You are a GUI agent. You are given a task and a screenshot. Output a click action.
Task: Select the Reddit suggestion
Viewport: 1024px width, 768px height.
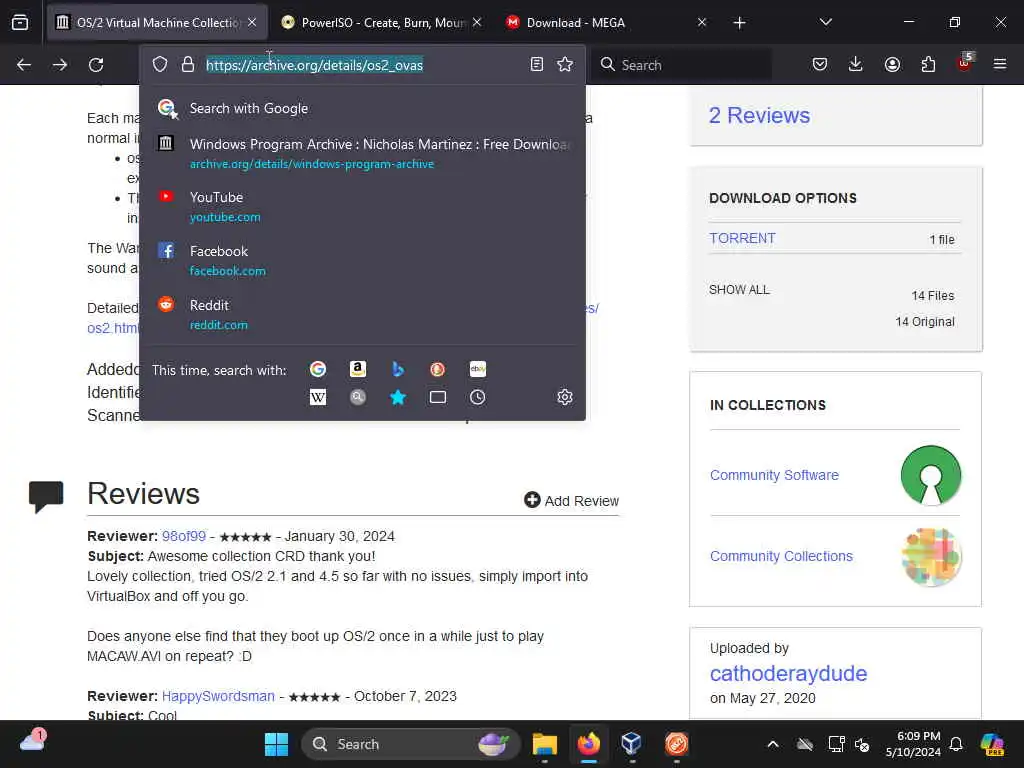[361, 314]
